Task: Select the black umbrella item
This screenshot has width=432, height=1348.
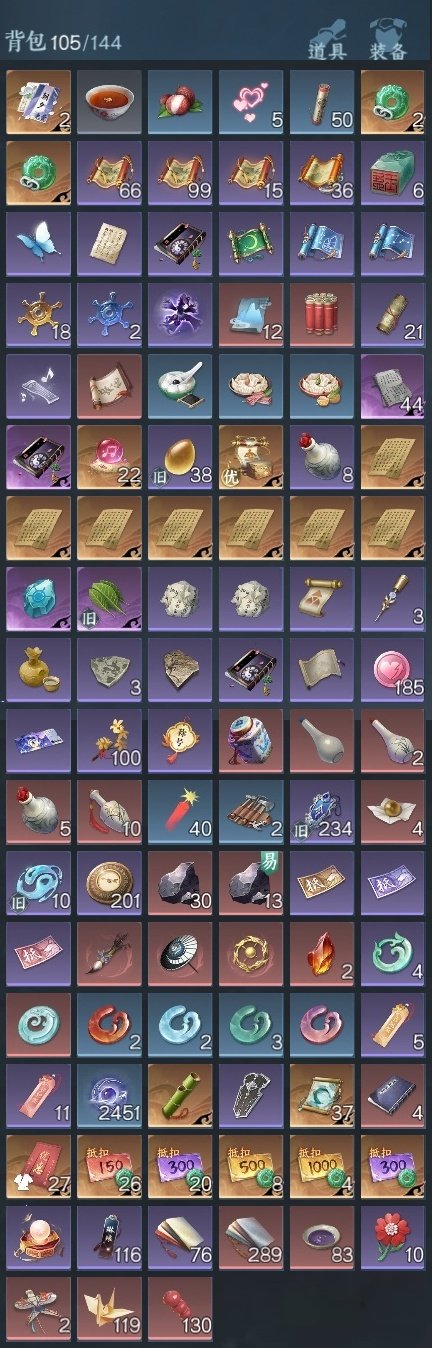Action: pyautogui.click(x=180, y=954)
